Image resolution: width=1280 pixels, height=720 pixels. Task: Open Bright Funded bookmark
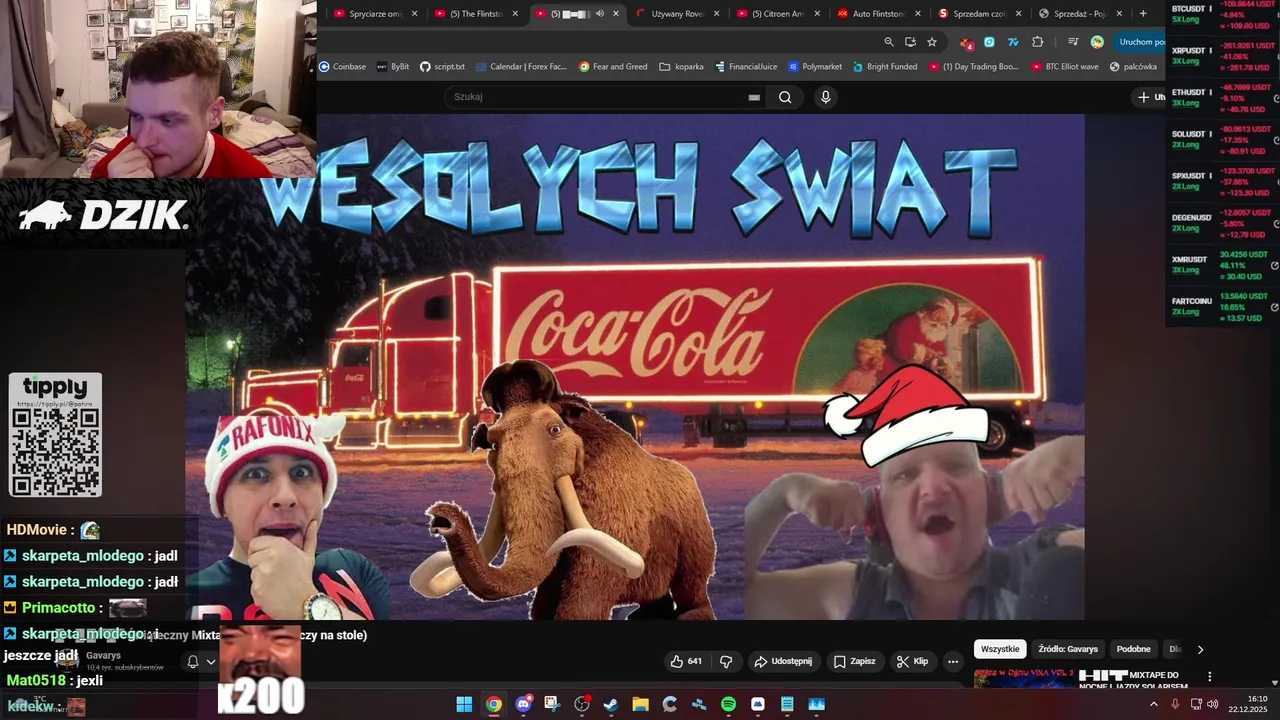tap(885, 66)
